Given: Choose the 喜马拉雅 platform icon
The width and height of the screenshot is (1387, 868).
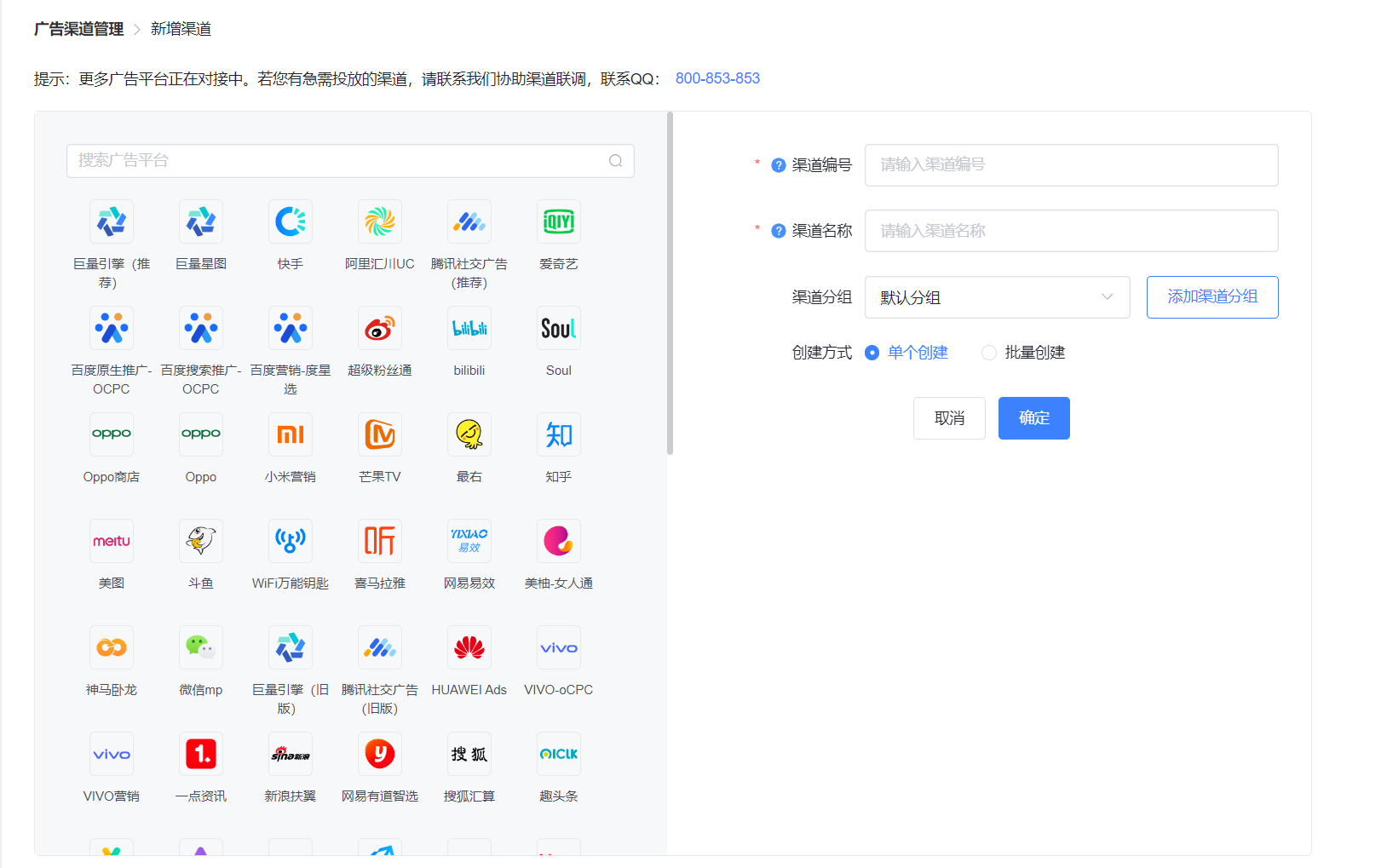Looking at the screenshot, I should [380, 541].
